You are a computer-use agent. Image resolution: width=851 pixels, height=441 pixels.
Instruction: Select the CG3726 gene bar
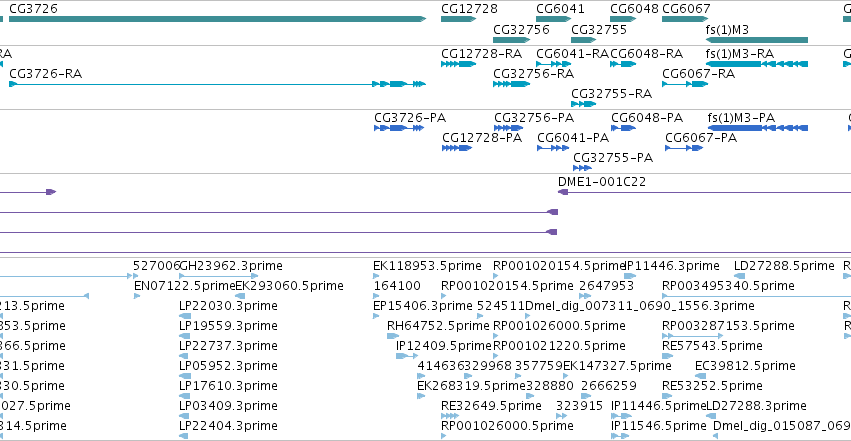coord(218,19)
